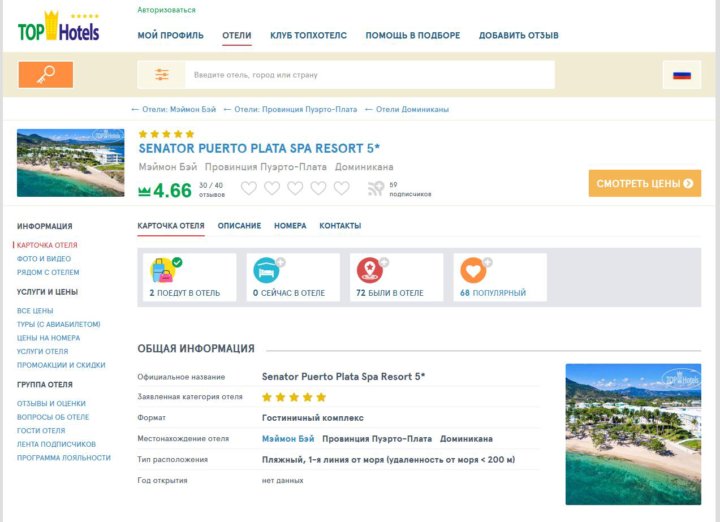
Task: Click the bed 'Сейчас в отеле' icon
Action: click(266, 270)
